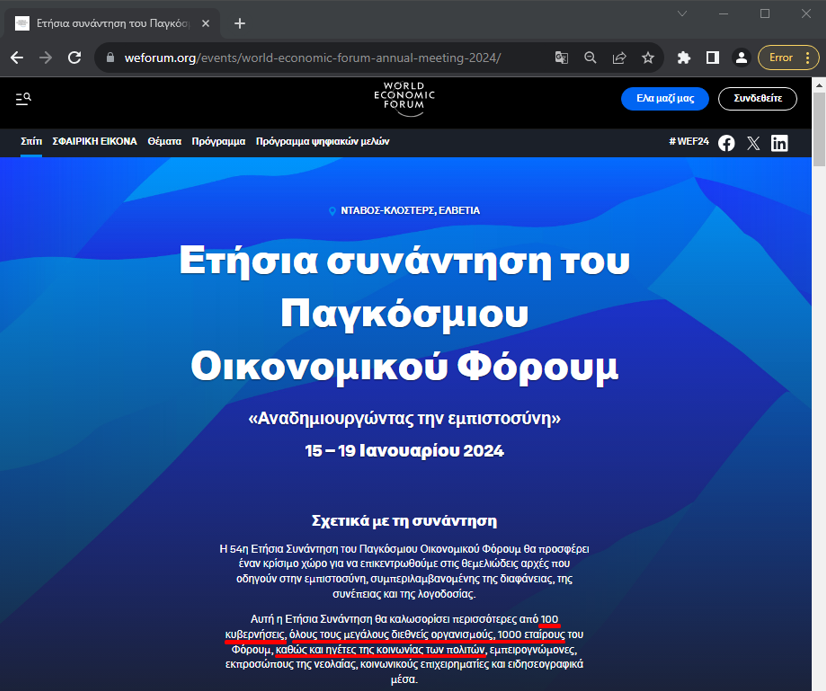This screenshot has height=691, width=826.
Task: View site information lock icon
Action: (110, 57)
